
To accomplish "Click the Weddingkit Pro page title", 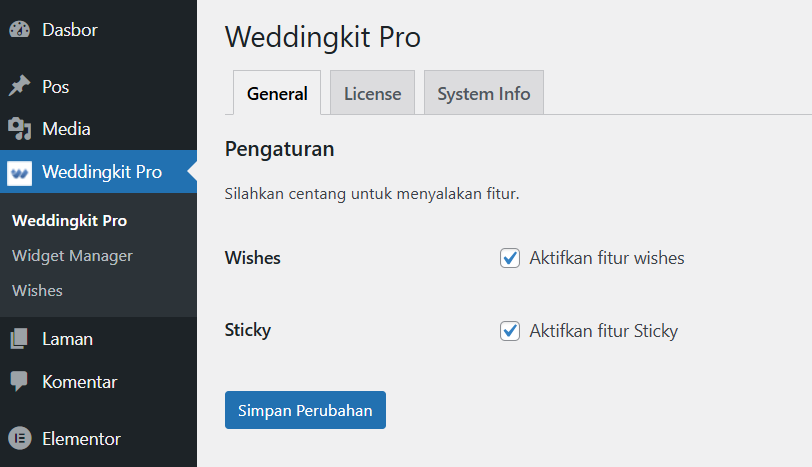I will (x=323, y=37).
